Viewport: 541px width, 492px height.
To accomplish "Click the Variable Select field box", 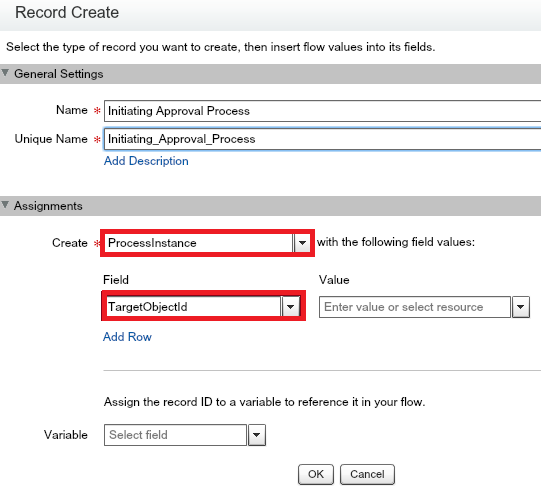I will (x=175, y=435).
